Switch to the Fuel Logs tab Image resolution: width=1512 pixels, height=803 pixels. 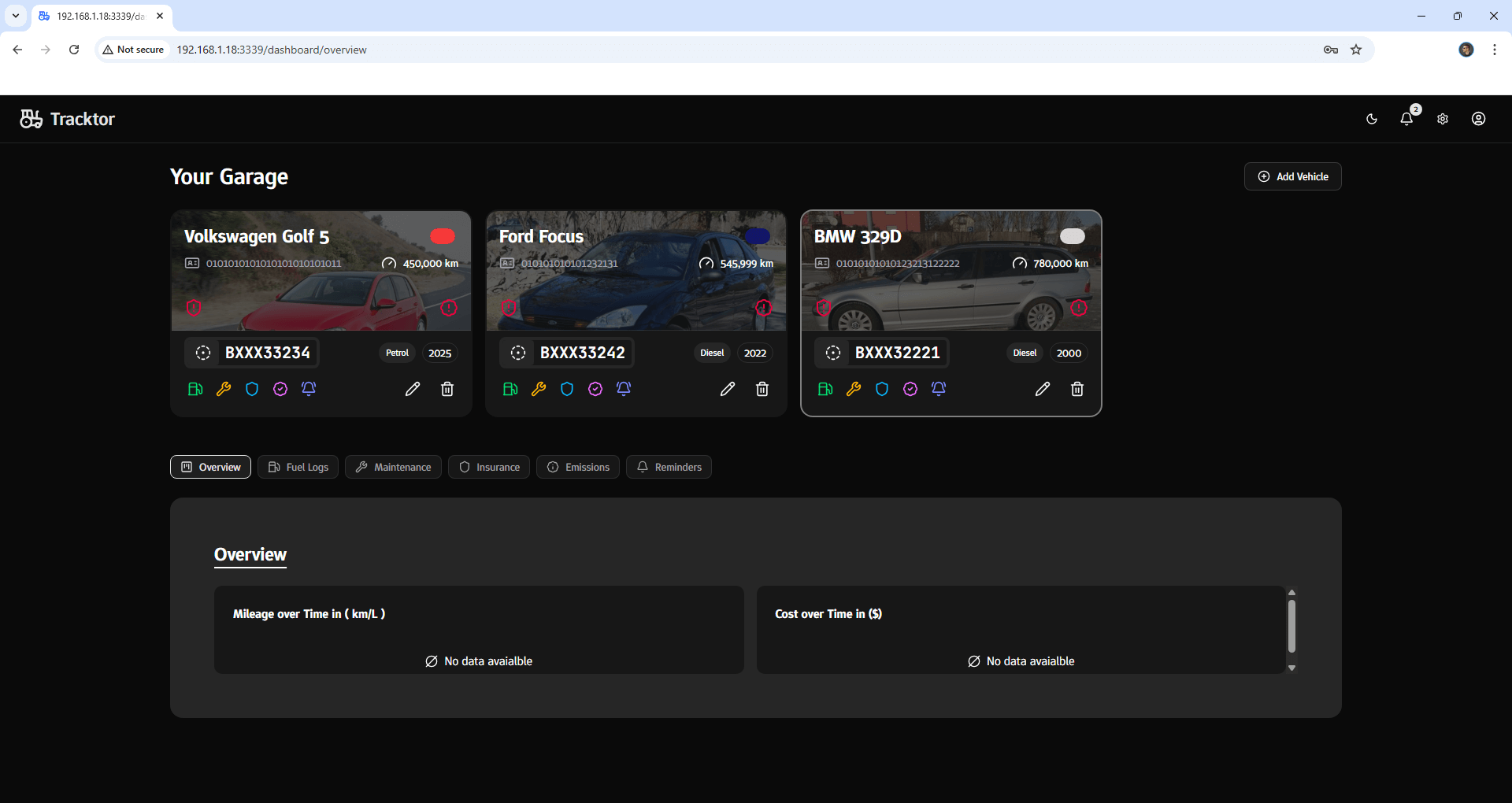[x=298, y=467]
